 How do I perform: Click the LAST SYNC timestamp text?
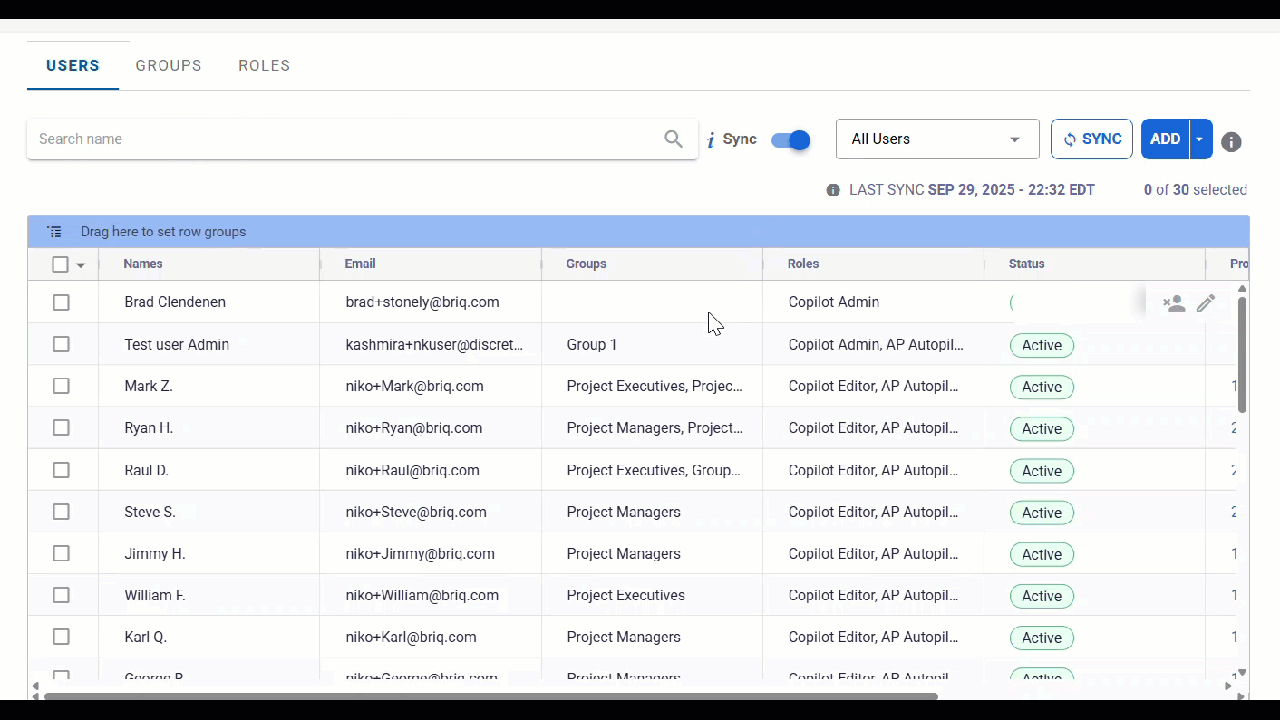pos(972,190)
